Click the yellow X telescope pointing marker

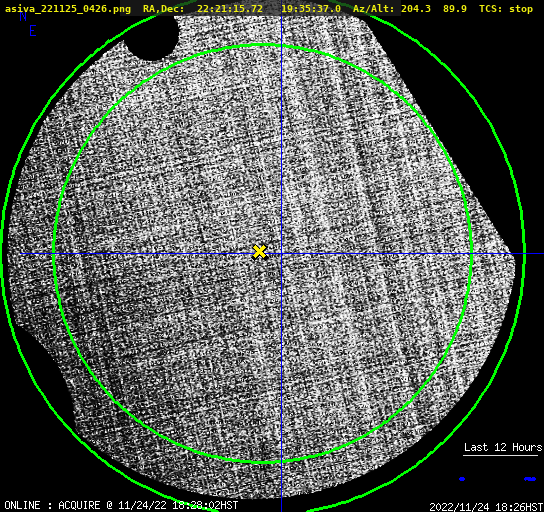(x=260, y=252)
